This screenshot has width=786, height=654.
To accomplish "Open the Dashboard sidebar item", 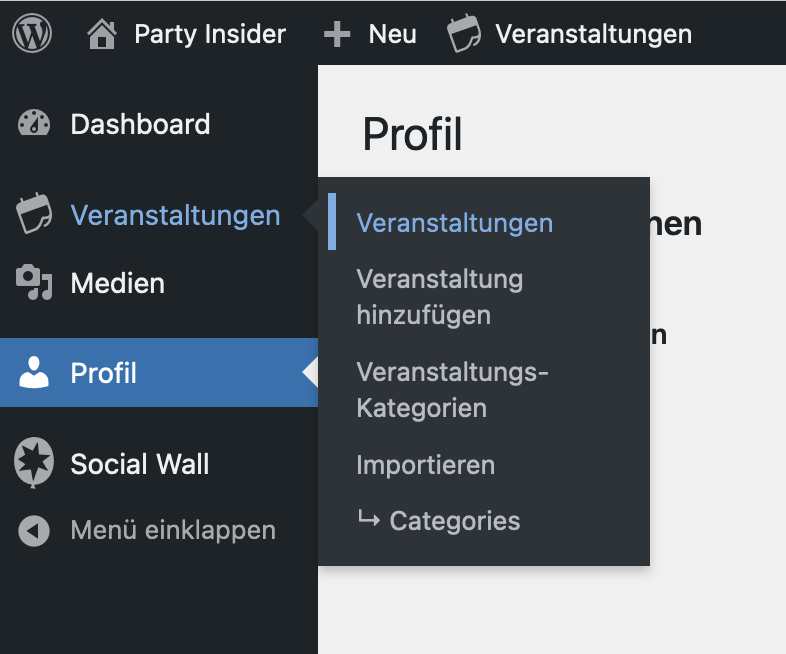I will [x=140, y=124].
